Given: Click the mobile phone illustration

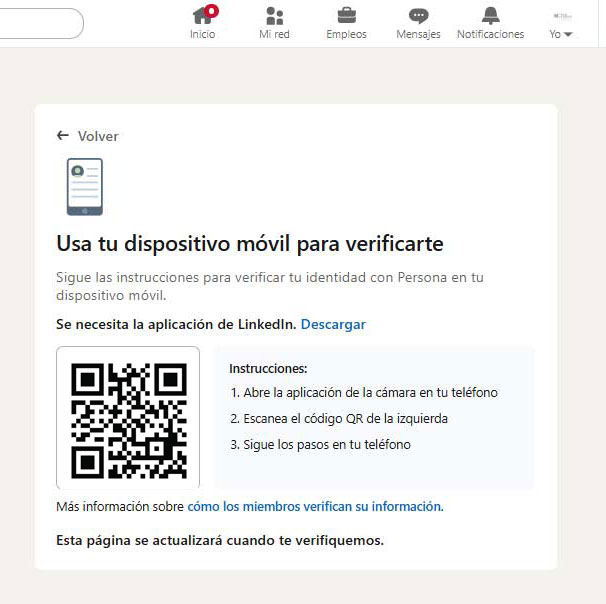Looking at the screenshot, I should (x=85, y=187).
